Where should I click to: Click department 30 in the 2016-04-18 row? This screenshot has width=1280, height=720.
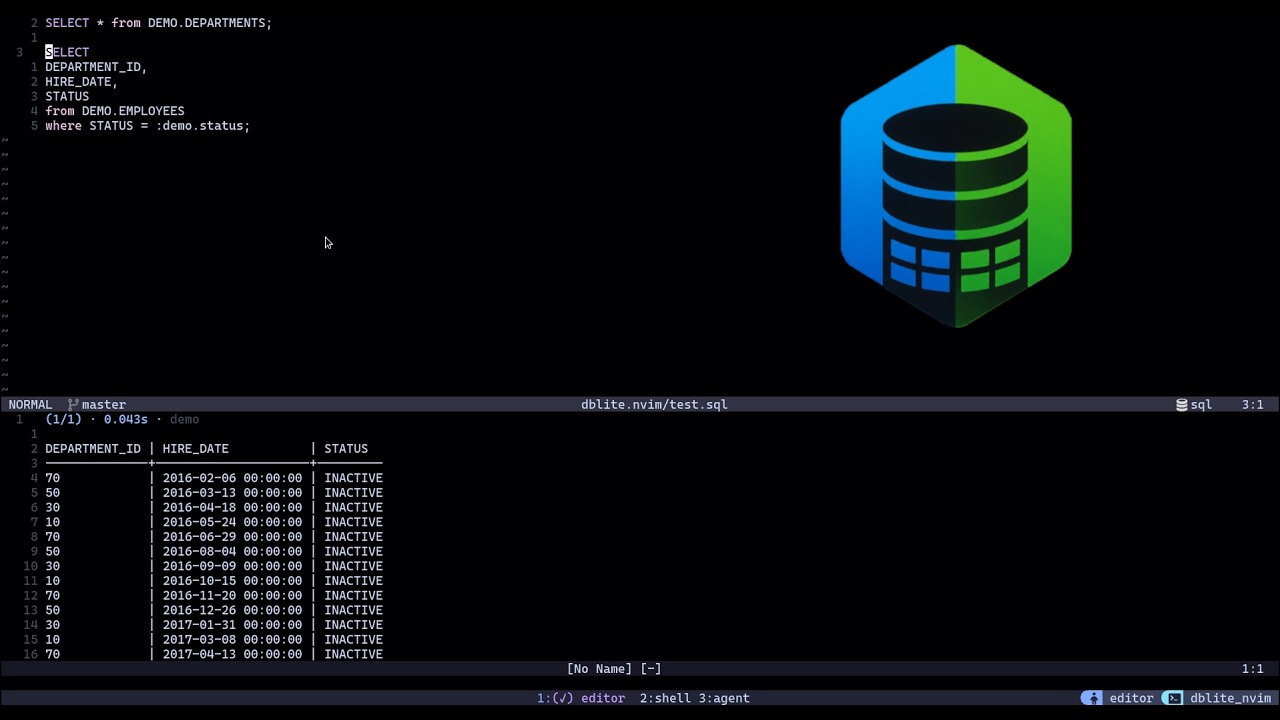(52, 507)
